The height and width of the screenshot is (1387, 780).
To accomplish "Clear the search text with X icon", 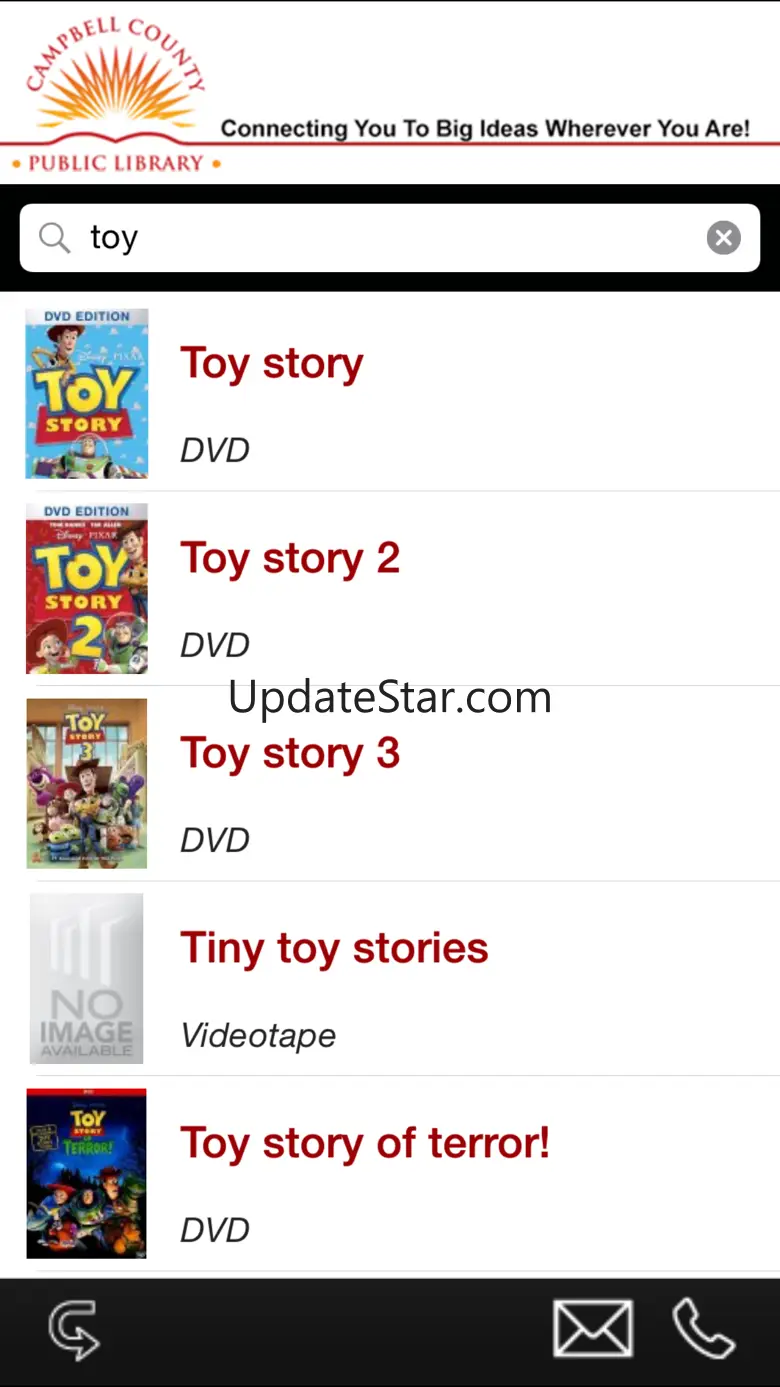I will tap(723, 238).
